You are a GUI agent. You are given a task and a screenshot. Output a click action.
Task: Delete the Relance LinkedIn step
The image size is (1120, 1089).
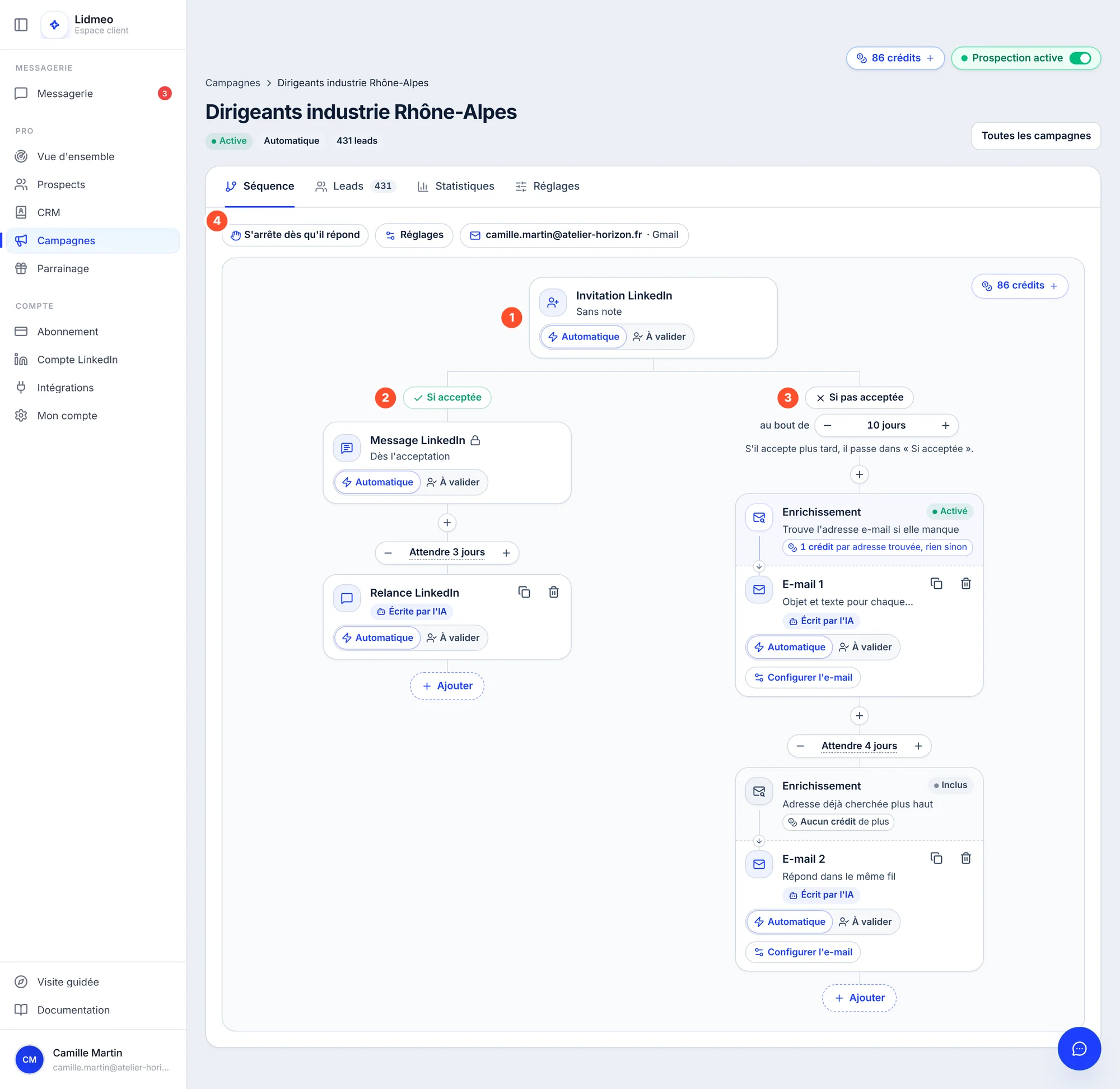coord(553,592)
